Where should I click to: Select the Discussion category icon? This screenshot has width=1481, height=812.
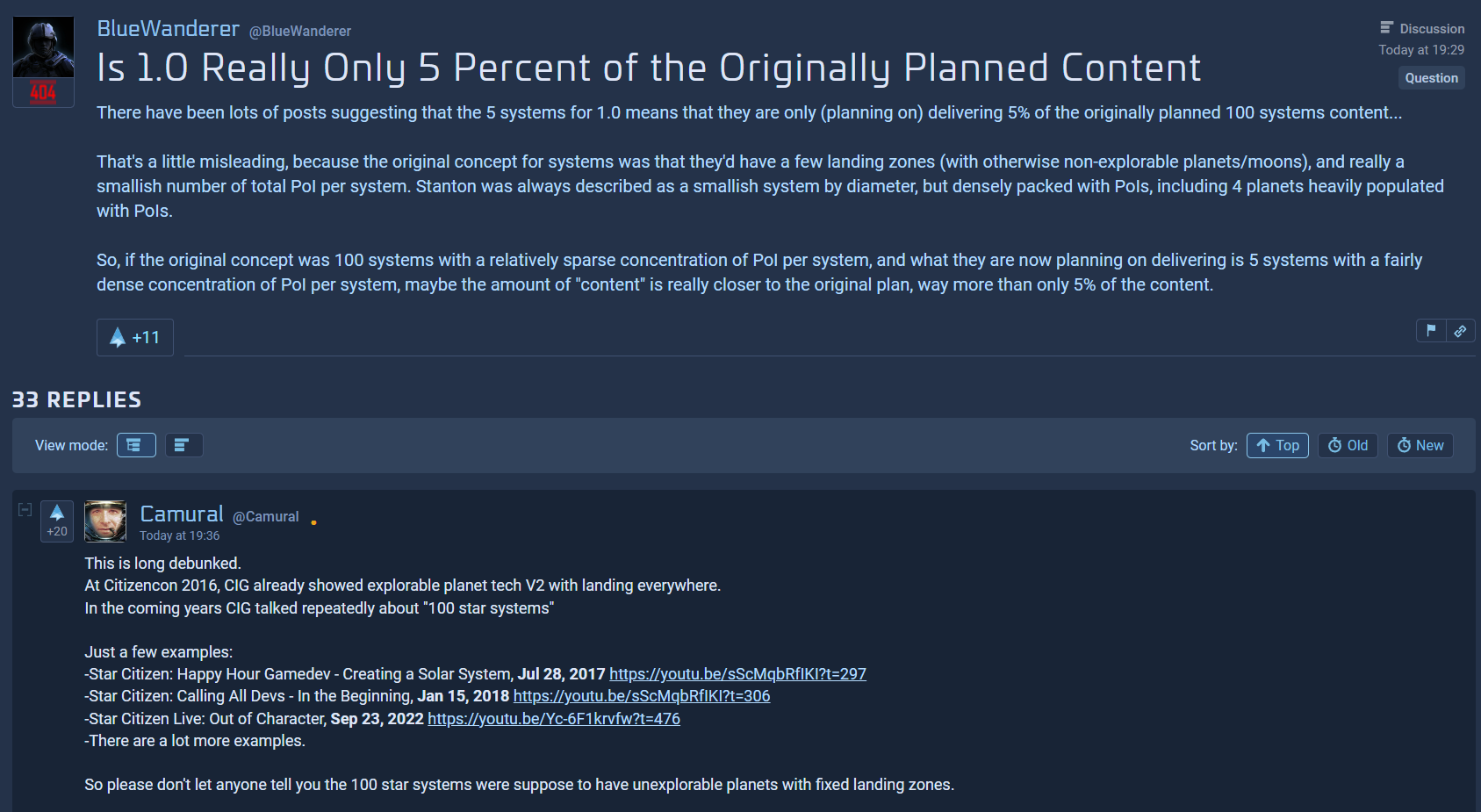pos(1386,28)
